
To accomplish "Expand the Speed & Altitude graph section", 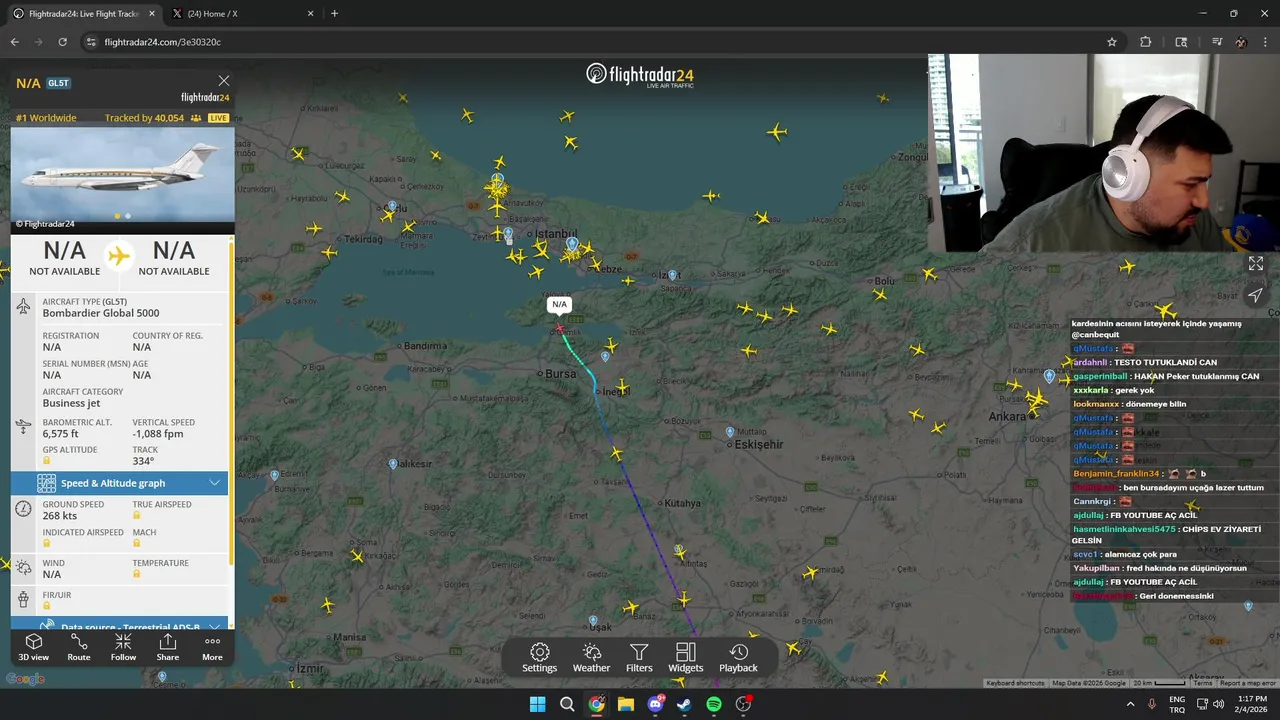I will point(120,483).
